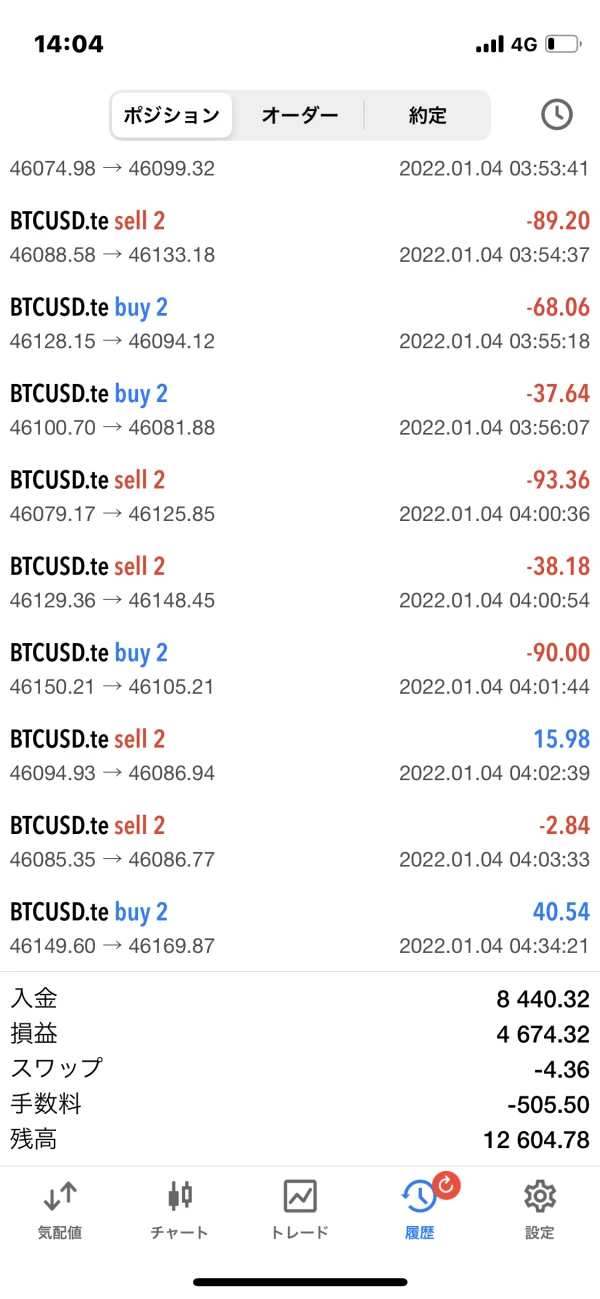600x1299 pixels.
Task: Expand the sell trade showing 15.98 profit
Action: point(300,755)
